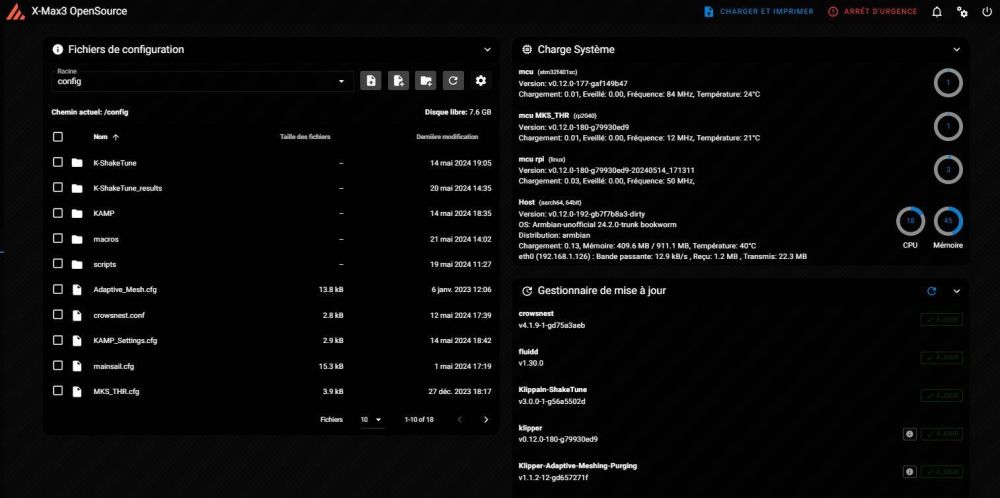Image resolution: width=1000 pixels, height=498 pixels.
Task: Open the settings gears icon in header
Action: pyautogui.click(x=962, y=11)
